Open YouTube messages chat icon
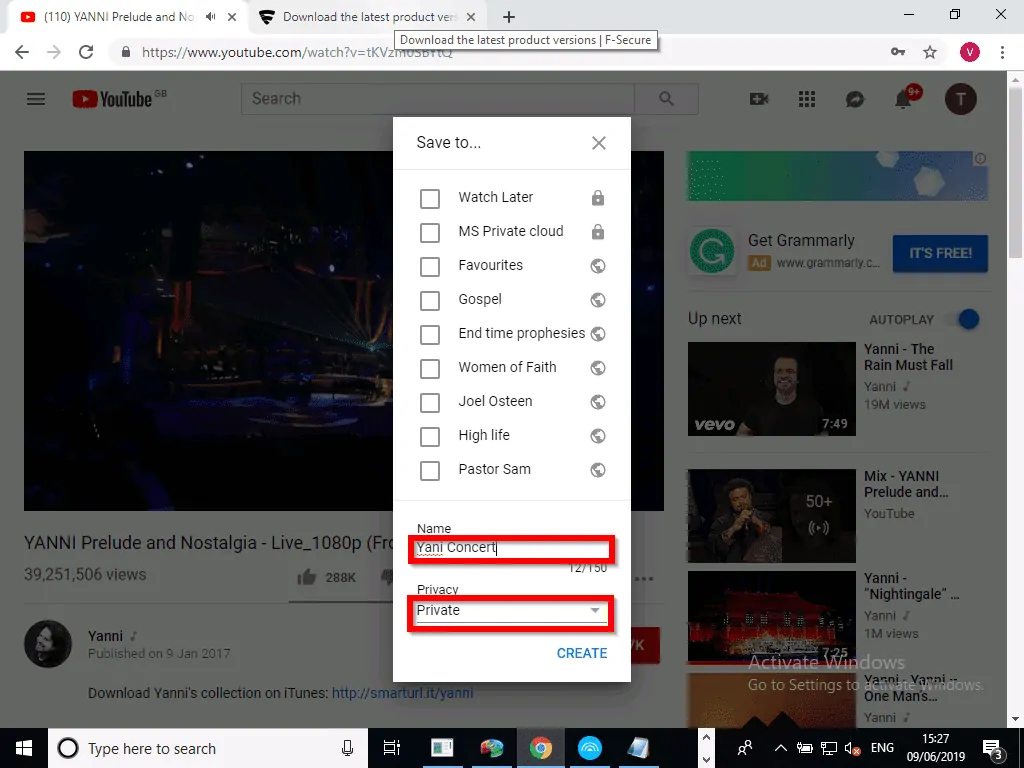Viewport: 1024px width, 768px height. coord(855,99)
